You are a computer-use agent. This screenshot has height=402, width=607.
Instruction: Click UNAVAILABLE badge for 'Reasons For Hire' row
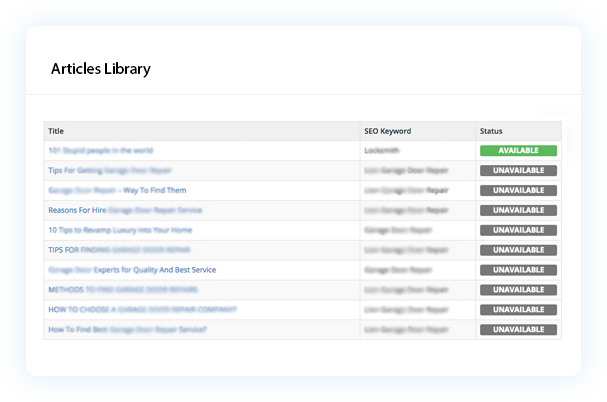pyautogui.click(x=518, y=210)
